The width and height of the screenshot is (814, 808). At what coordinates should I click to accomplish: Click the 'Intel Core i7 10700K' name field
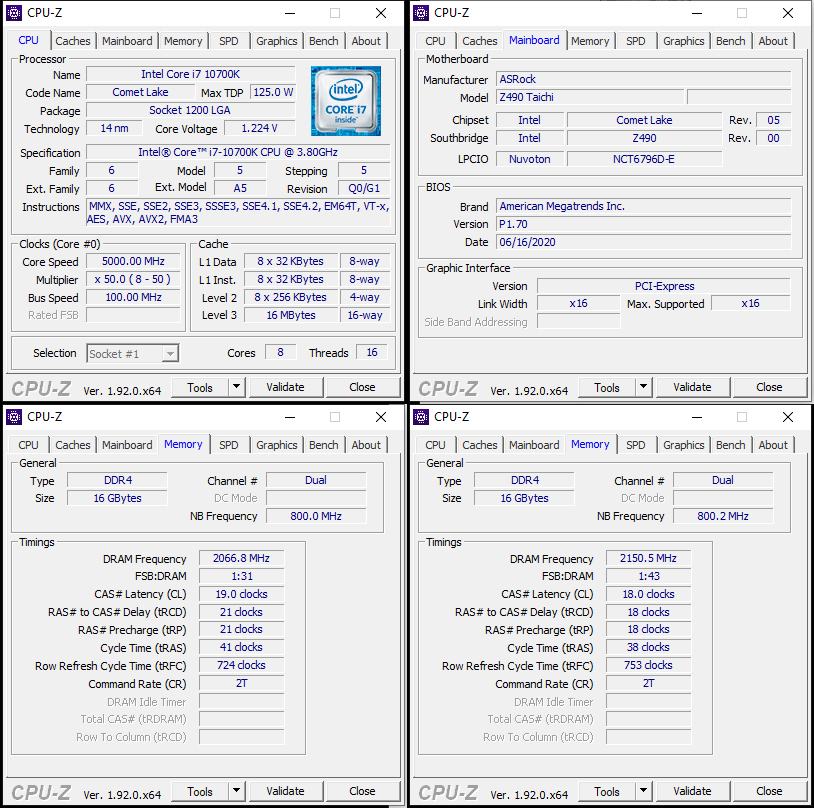pos(191,74)
